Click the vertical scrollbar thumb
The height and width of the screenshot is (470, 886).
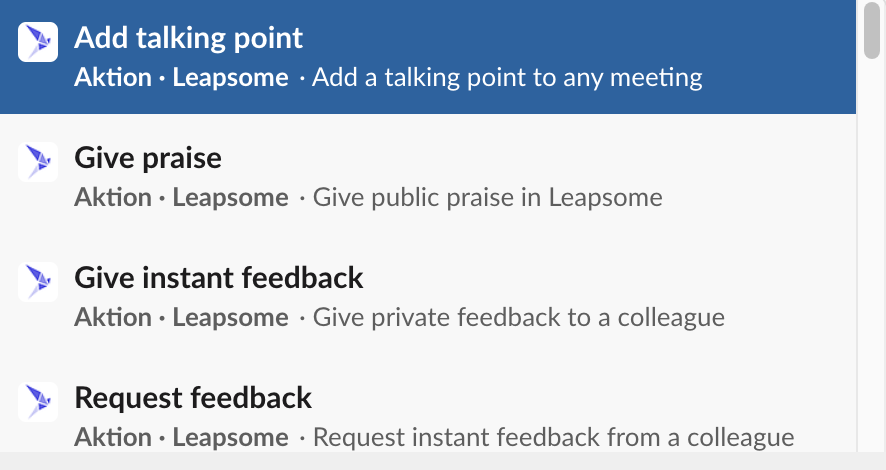[871, 30]
